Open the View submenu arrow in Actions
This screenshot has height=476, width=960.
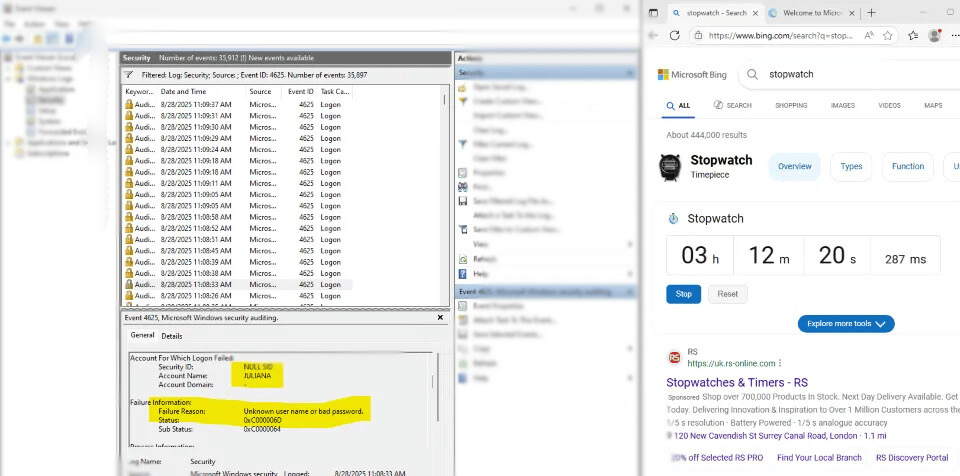tap(631, 244)
